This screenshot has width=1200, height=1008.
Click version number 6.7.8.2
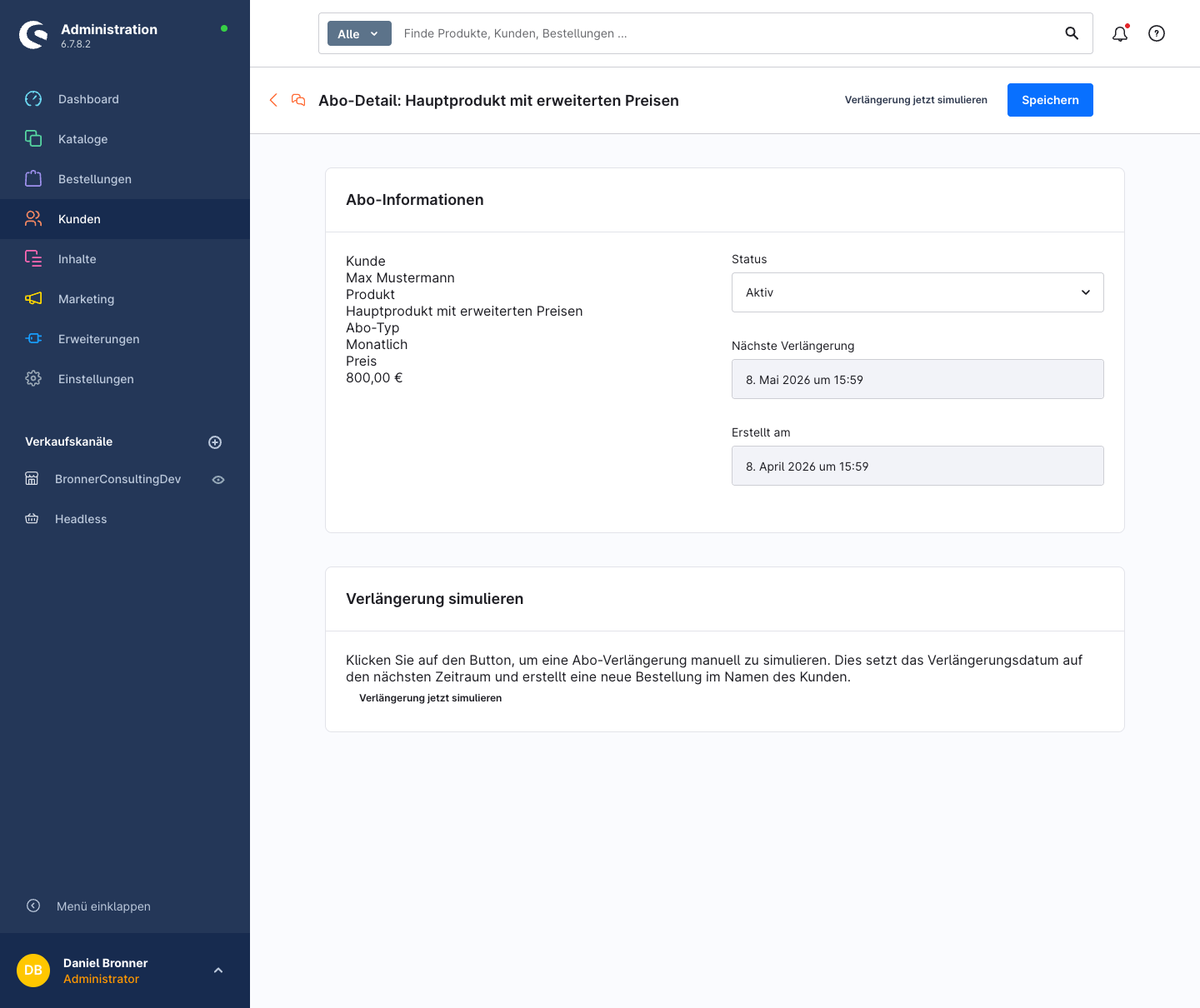click(76, 44)
